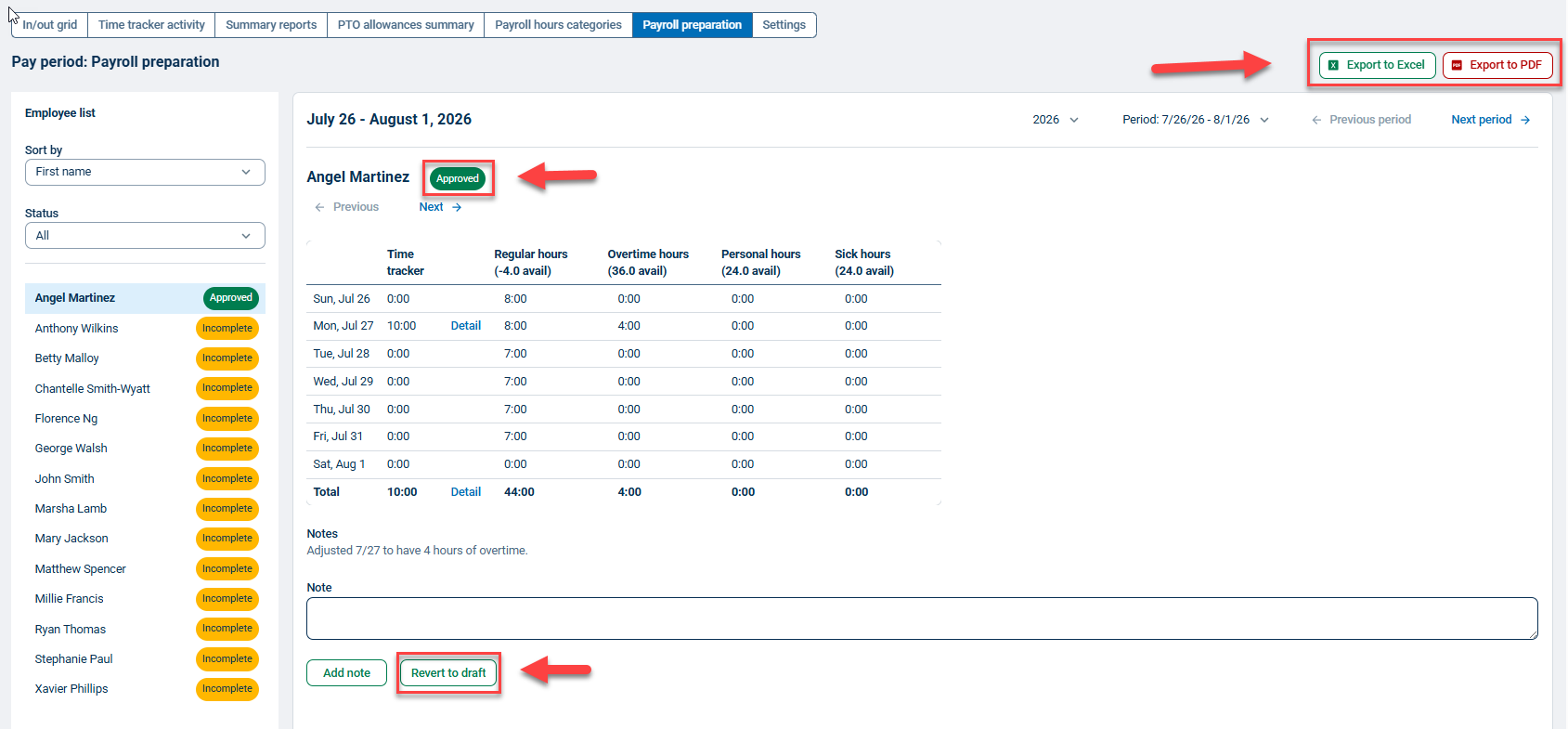Viewport: 1568px width, 729px height.
Task: Select Marsha Lamb in the employee list
Action: pos(145,509)
